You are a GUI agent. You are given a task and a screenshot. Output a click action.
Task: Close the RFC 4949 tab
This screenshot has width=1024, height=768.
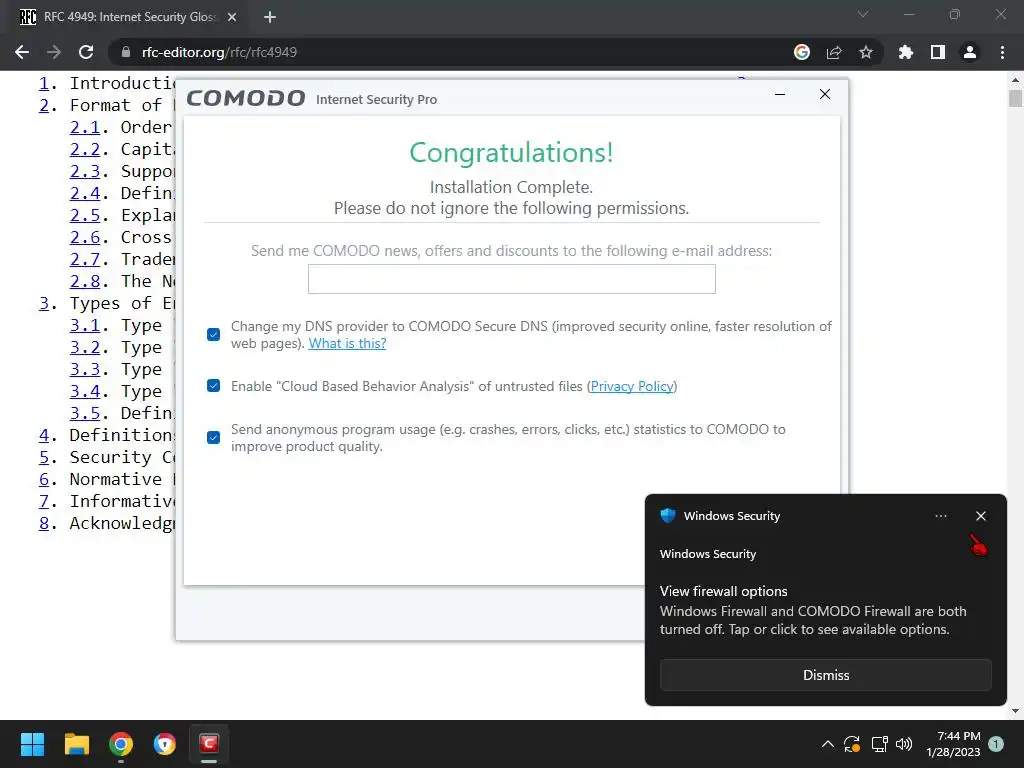pyautogui.click(x=232, y=17)
